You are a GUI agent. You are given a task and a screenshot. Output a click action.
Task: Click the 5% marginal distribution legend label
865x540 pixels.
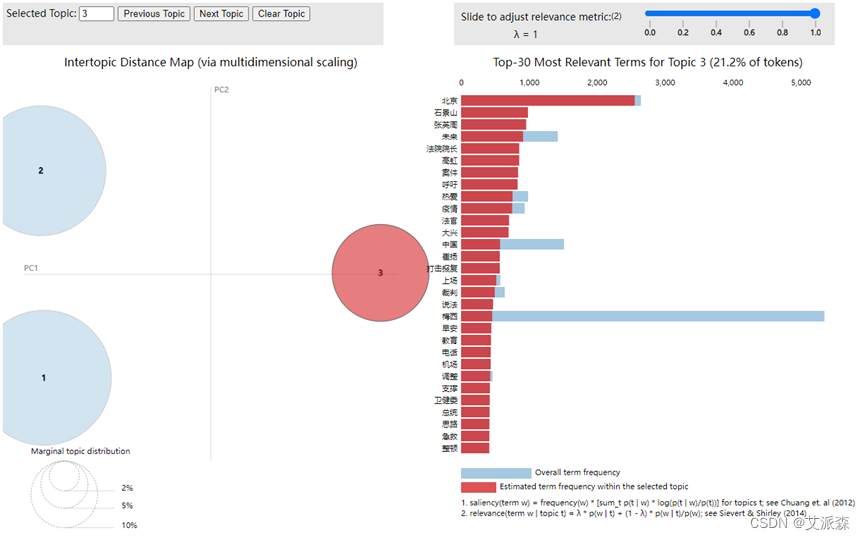tap(127, 505)
